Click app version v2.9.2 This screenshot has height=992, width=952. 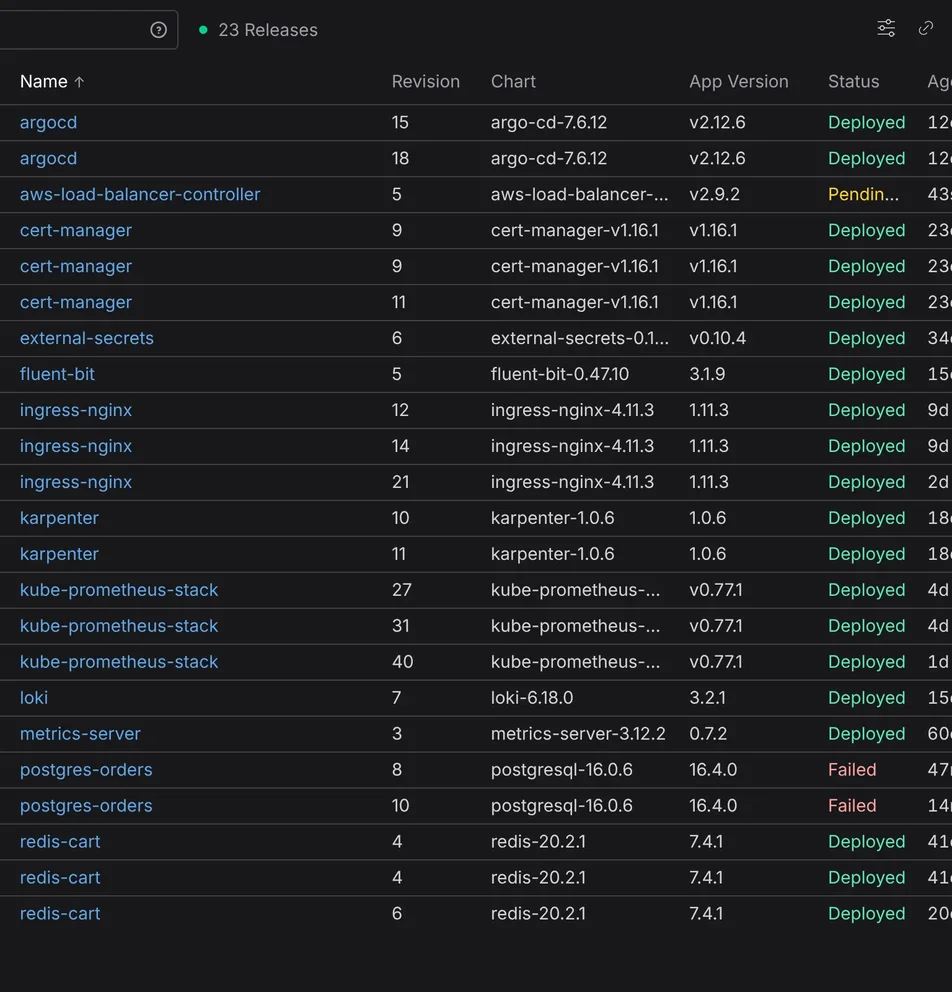(714, 194)
